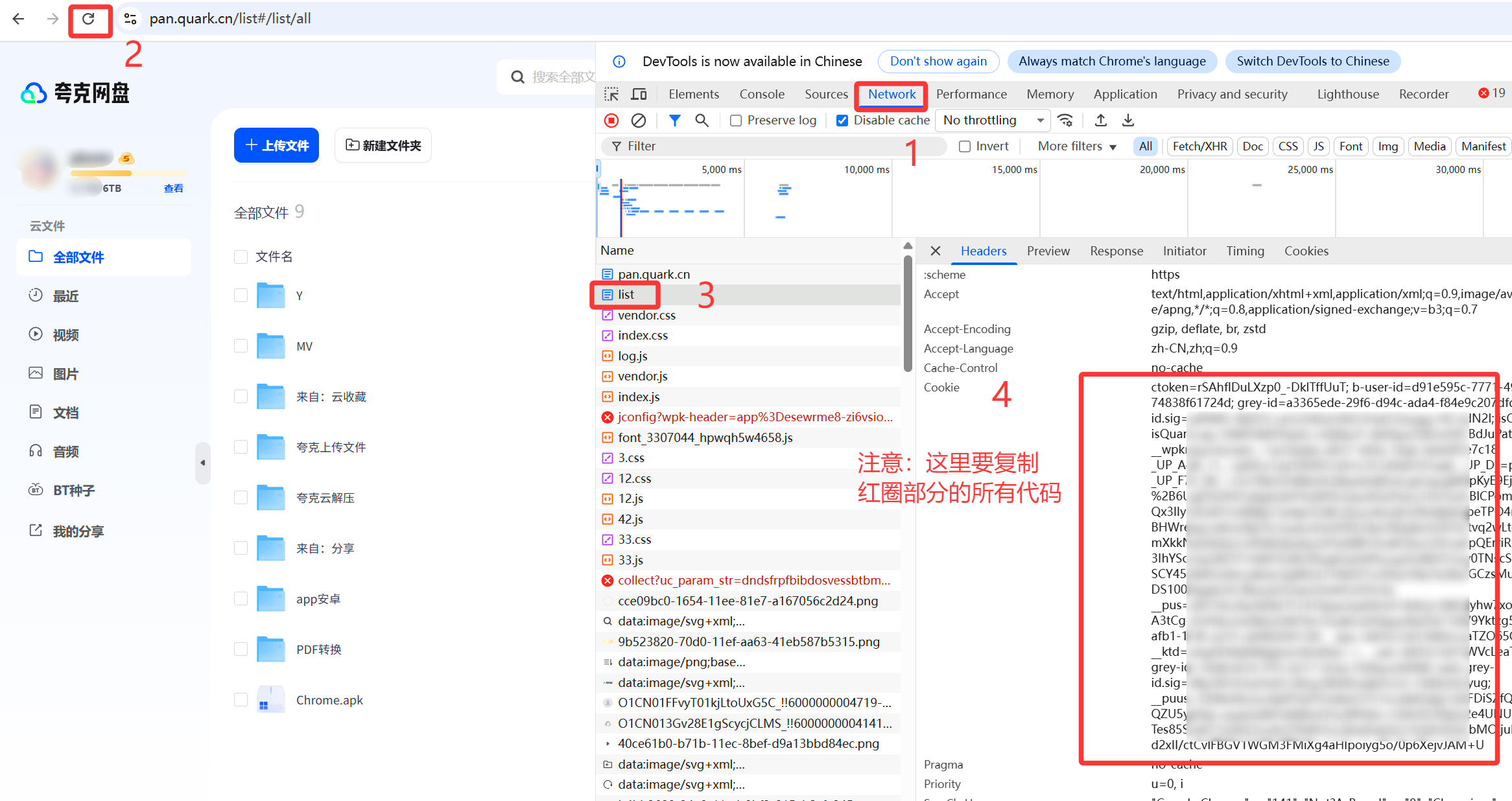1512x801 pixels.
Task: Check the Invert filter checkbox
Action: [965, 146]
